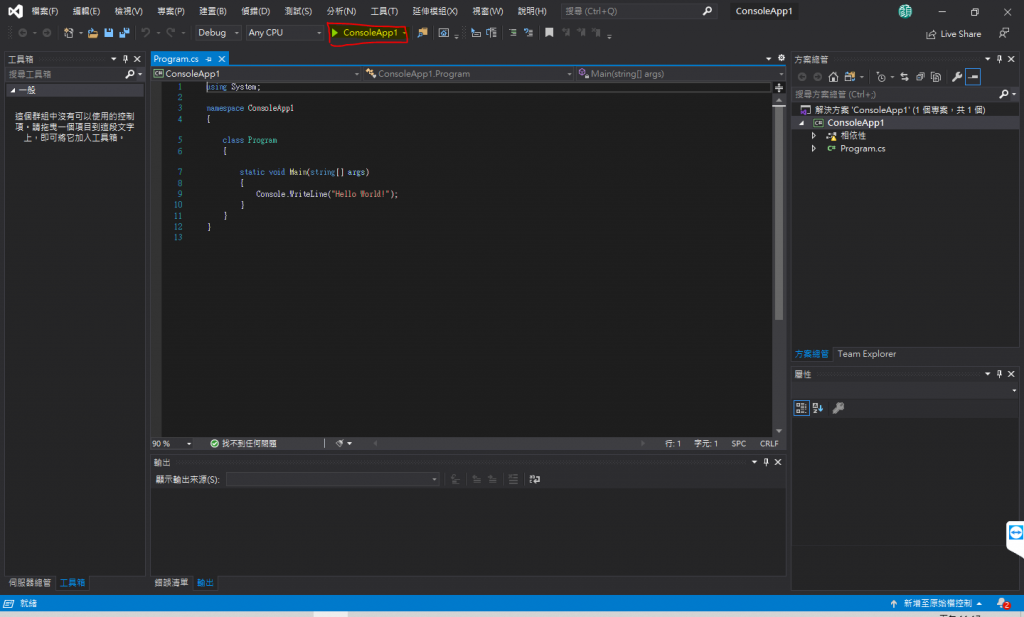Click the Home icon in Solution Explorer
This screenshot has height=617, width=1024.
pyautogui.click(x=832, y=77)
